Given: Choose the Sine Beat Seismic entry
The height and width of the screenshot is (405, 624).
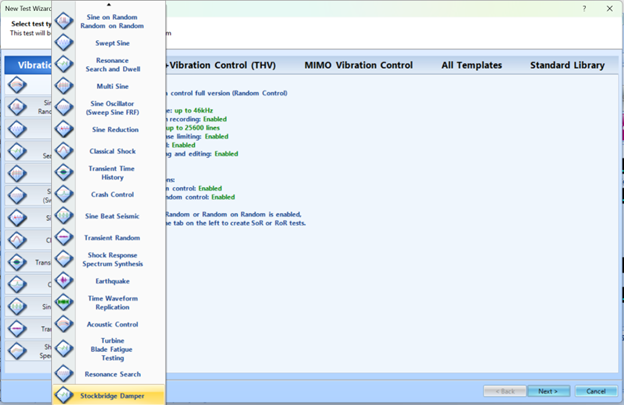Looking at the screenshot, I should pyautogui.click(x=112, y=216).
